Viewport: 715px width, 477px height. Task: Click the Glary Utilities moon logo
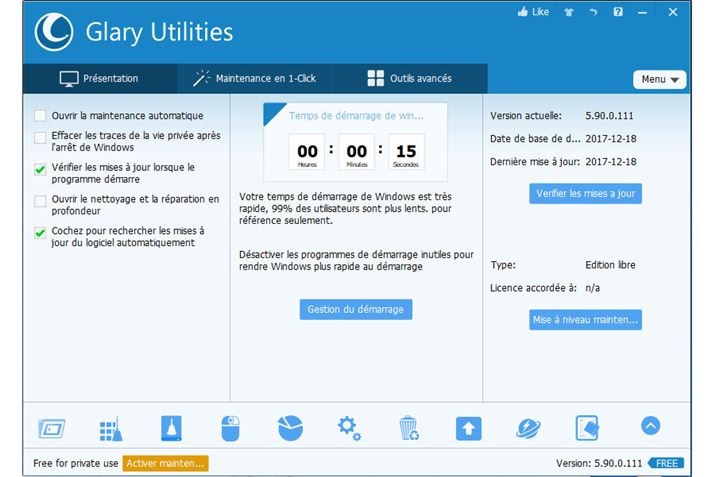[x=54, y=32]
